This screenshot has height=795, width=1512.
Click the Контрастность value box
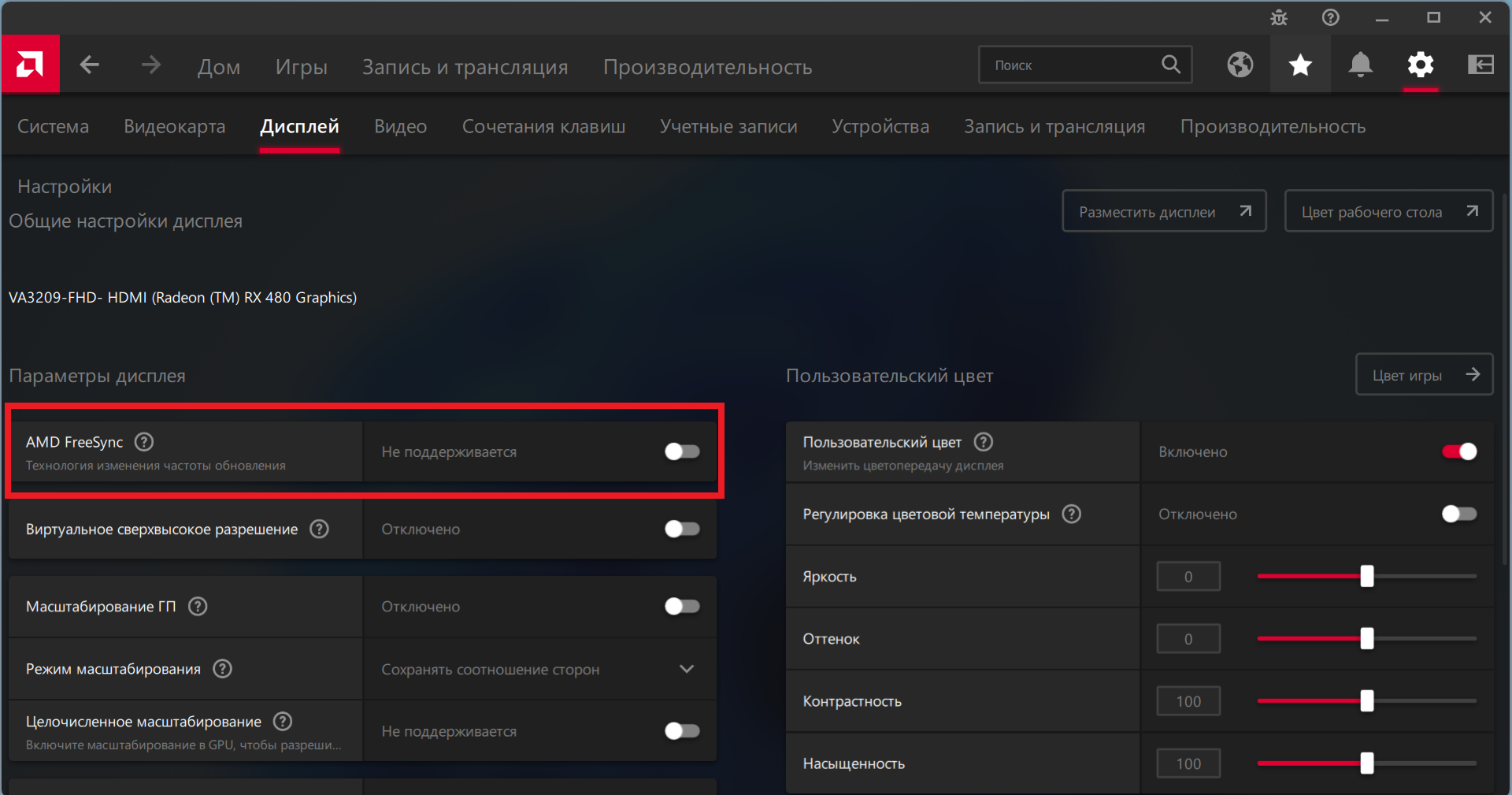pos(1188,700)
